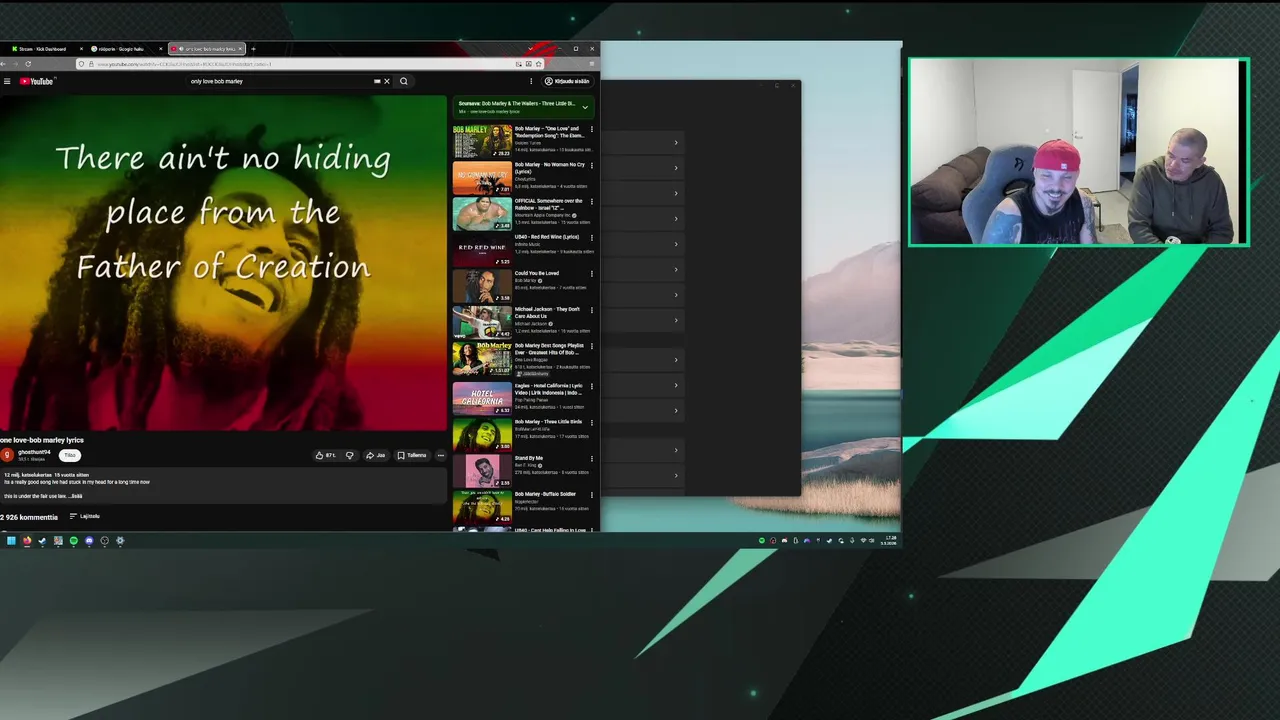Viewport: 1280px width, 720px height.
Task: Open the ghosthunt94 channel name link
Action: [34, 452]
